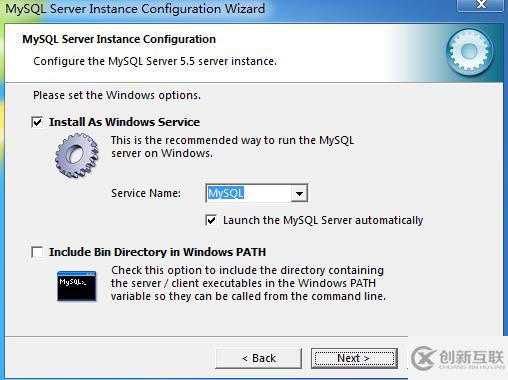
Task: Click 'Check this option to include' description text
Action: [x=248, y=283]
